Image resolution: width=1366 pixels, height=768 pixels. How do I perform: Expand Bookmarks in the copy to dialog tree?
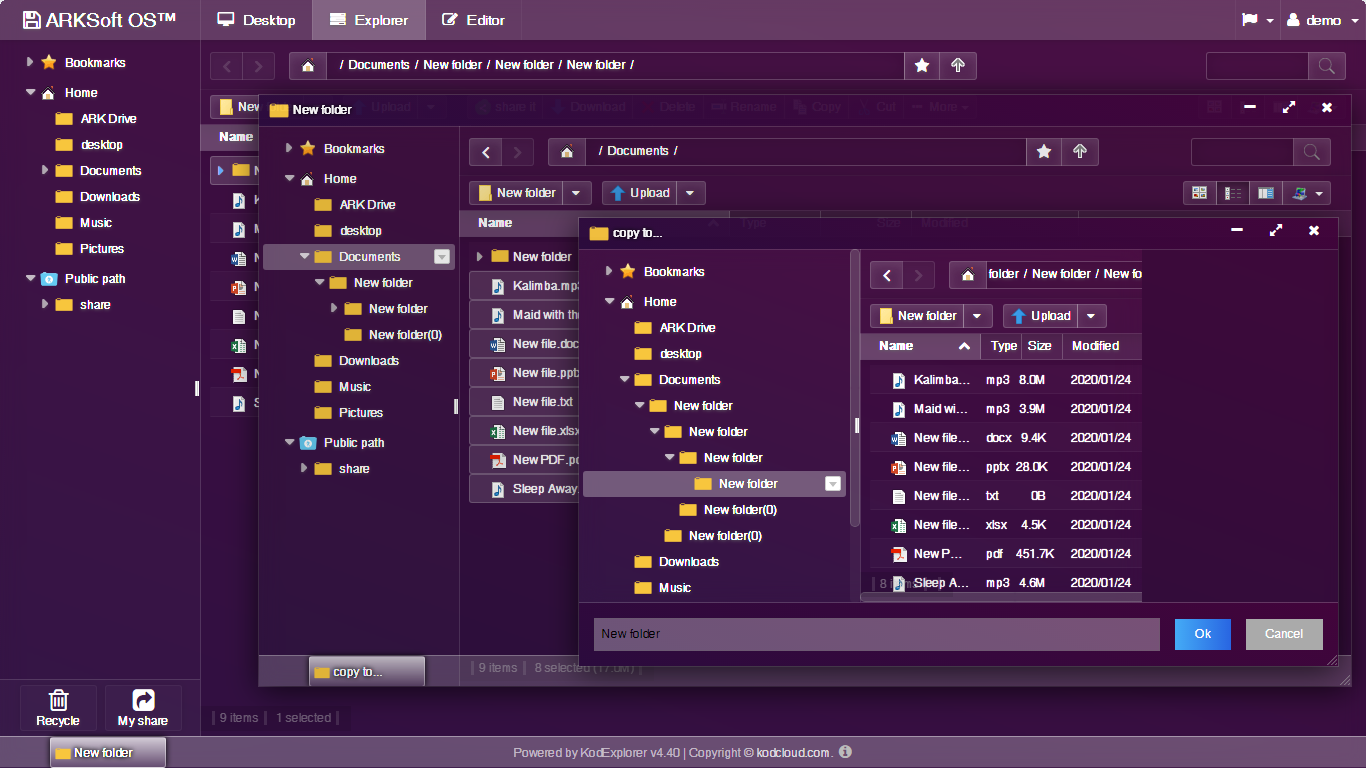coord(609,272)
